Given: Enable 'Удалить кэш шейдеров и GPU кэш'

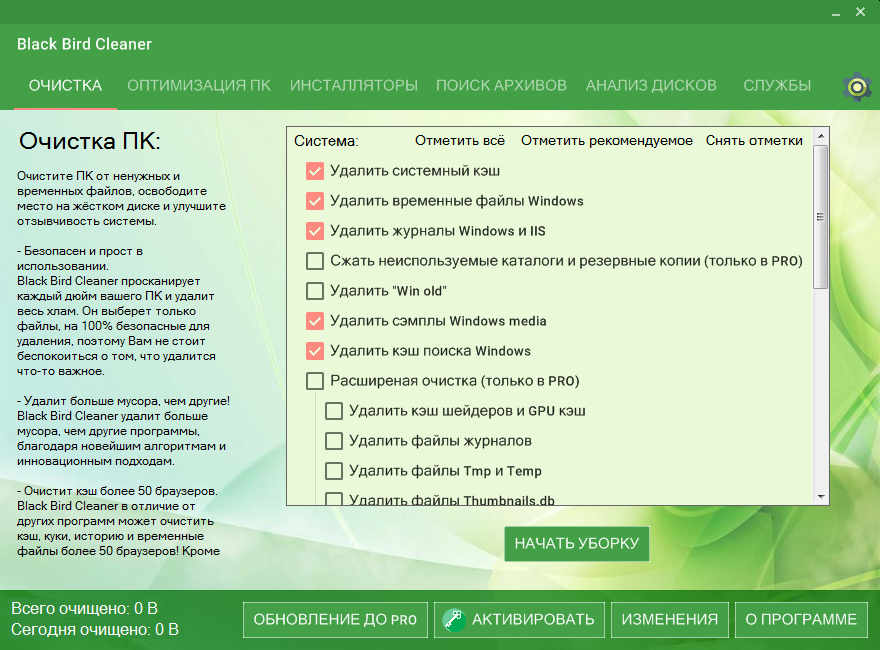Looking at the screenshot, I should [x=334, y=411].
